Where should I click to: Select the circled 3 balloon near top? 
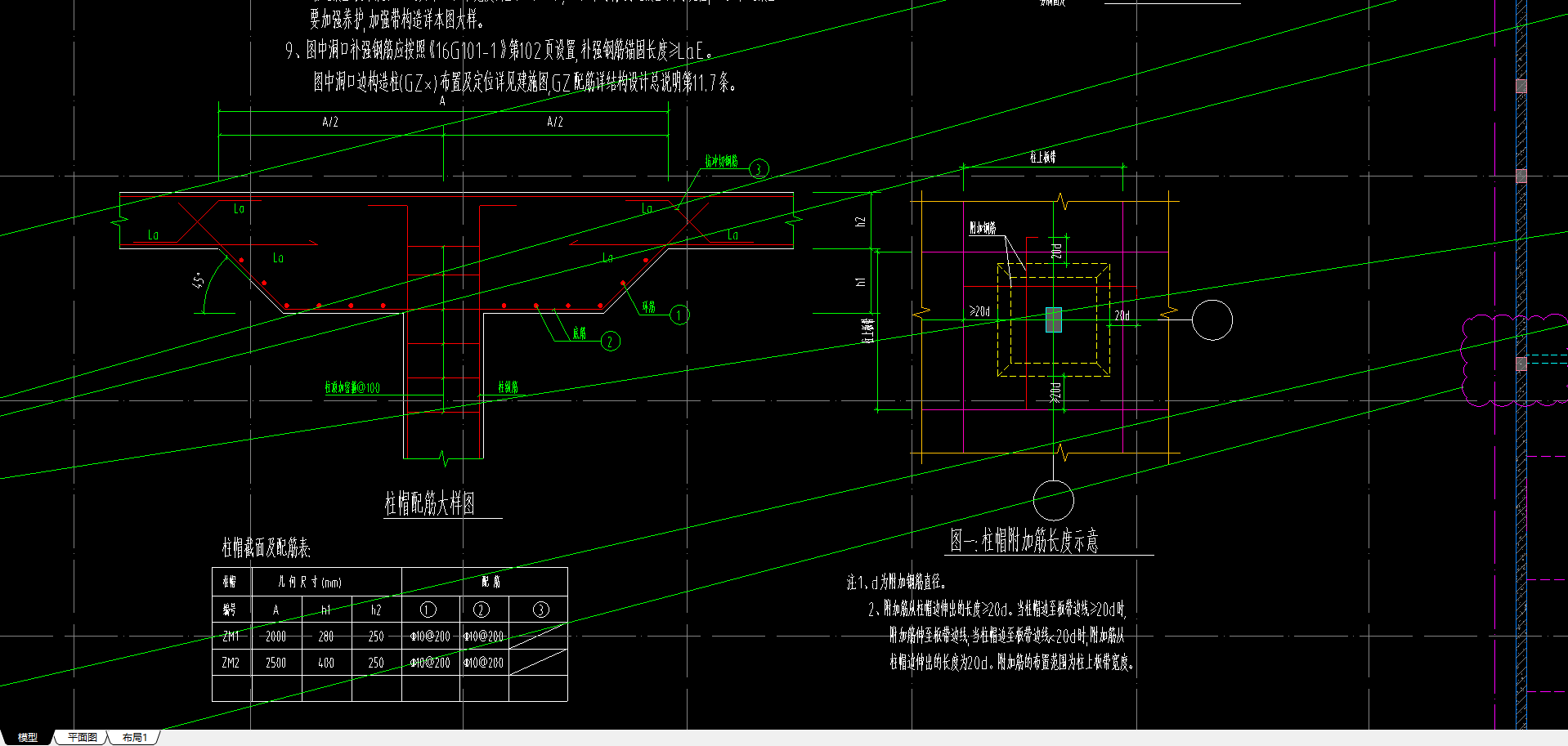759,169
